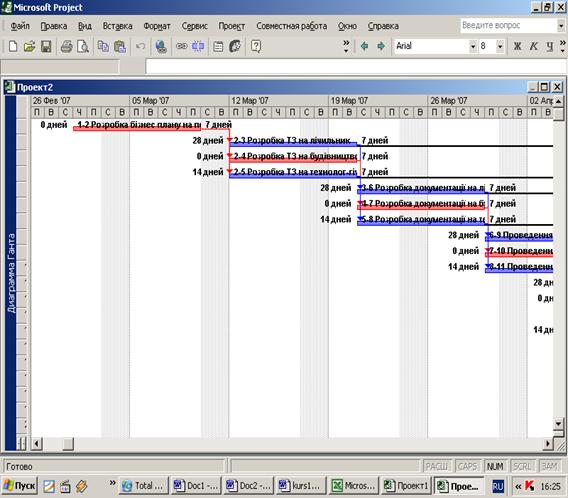Toggle Underline (Ч) formatting
Image resolution: width=568 pixels, height=498 pixels.
pyautogui.click(x=550, y=46)
